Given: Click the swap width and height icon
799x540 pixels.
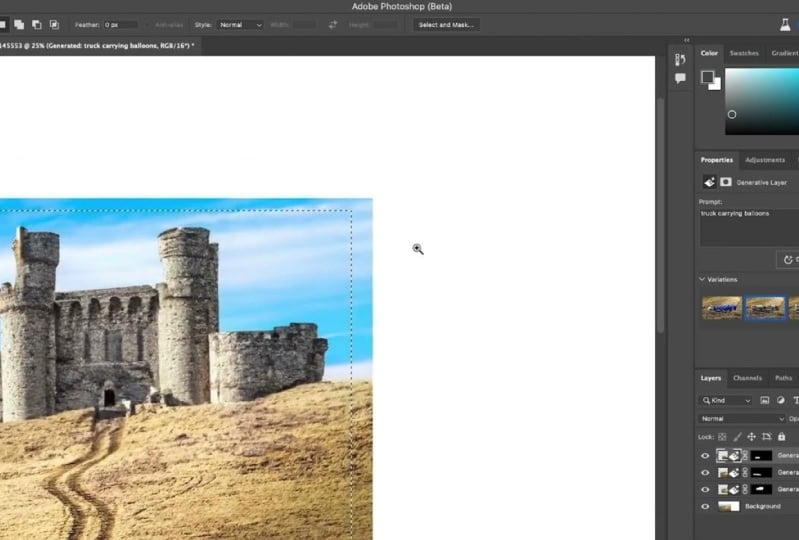Looking at the screenshot, I should click(x=333, y=24).
